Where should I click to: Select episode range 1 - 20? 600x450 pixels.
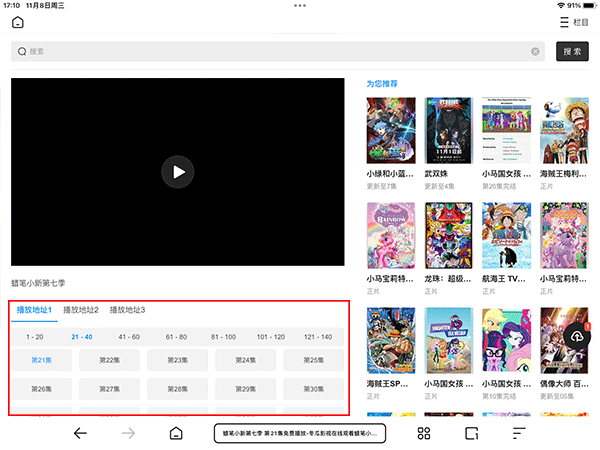35,337
